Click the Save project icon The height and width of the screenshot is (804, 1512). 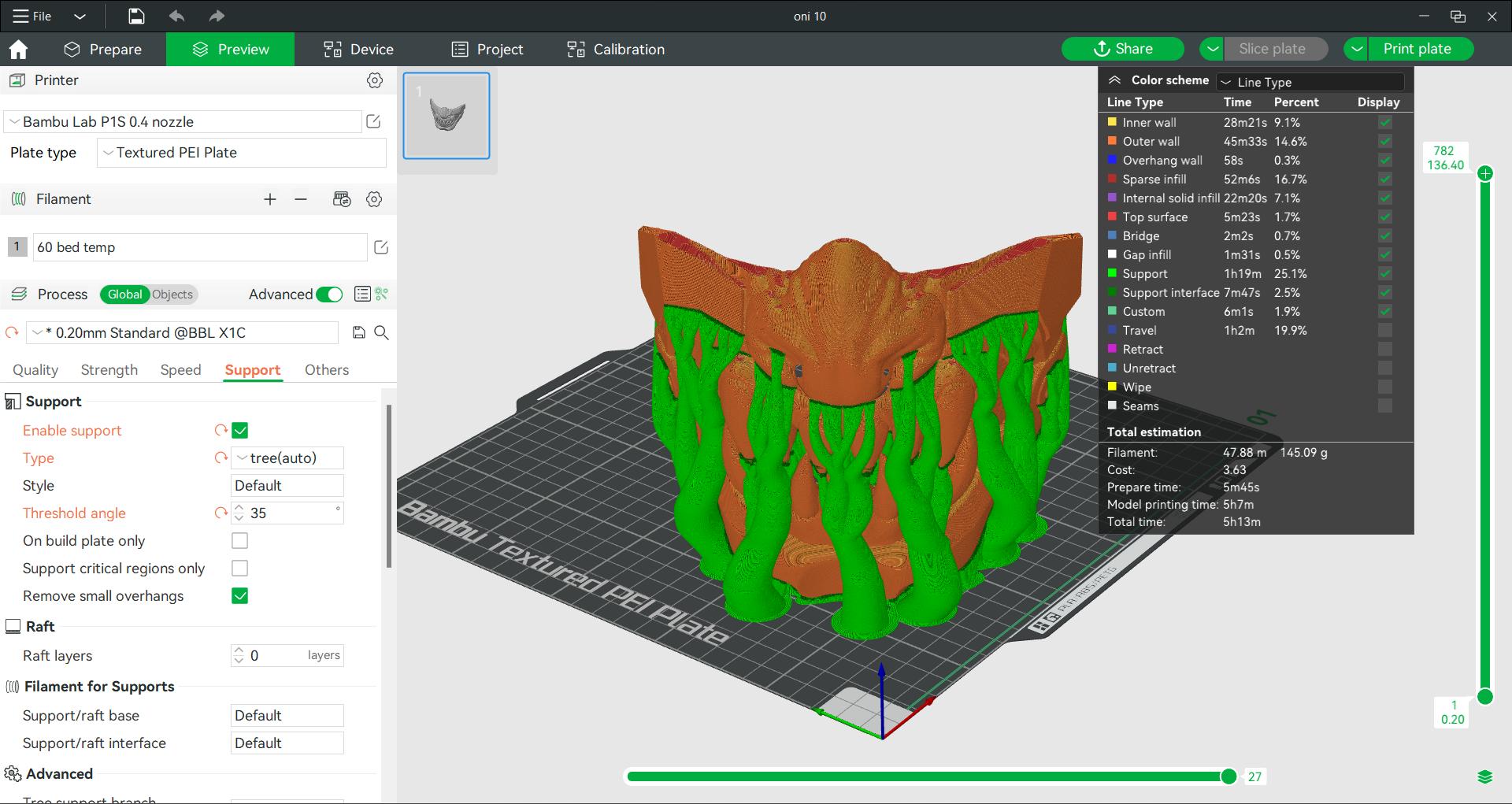pyautogui.click(x=136, y=16)
